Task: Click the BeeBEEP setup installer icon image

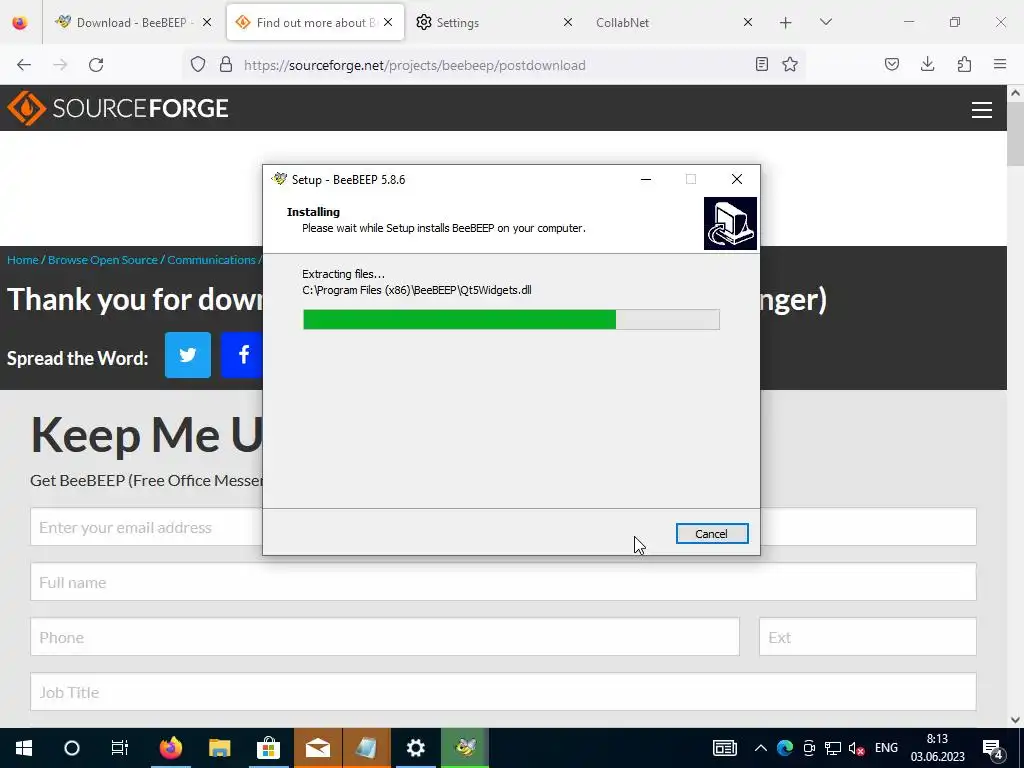Action: (730, 223)
